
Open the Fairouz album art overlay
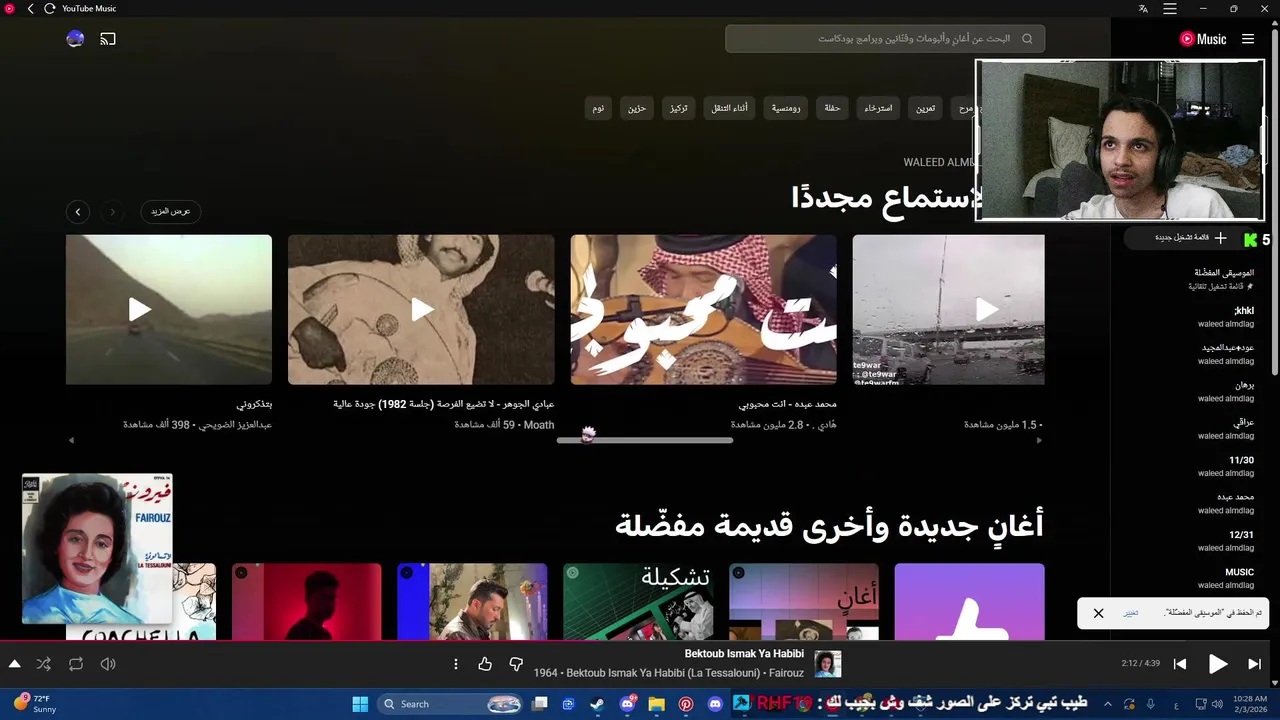[x=97, y=549]
